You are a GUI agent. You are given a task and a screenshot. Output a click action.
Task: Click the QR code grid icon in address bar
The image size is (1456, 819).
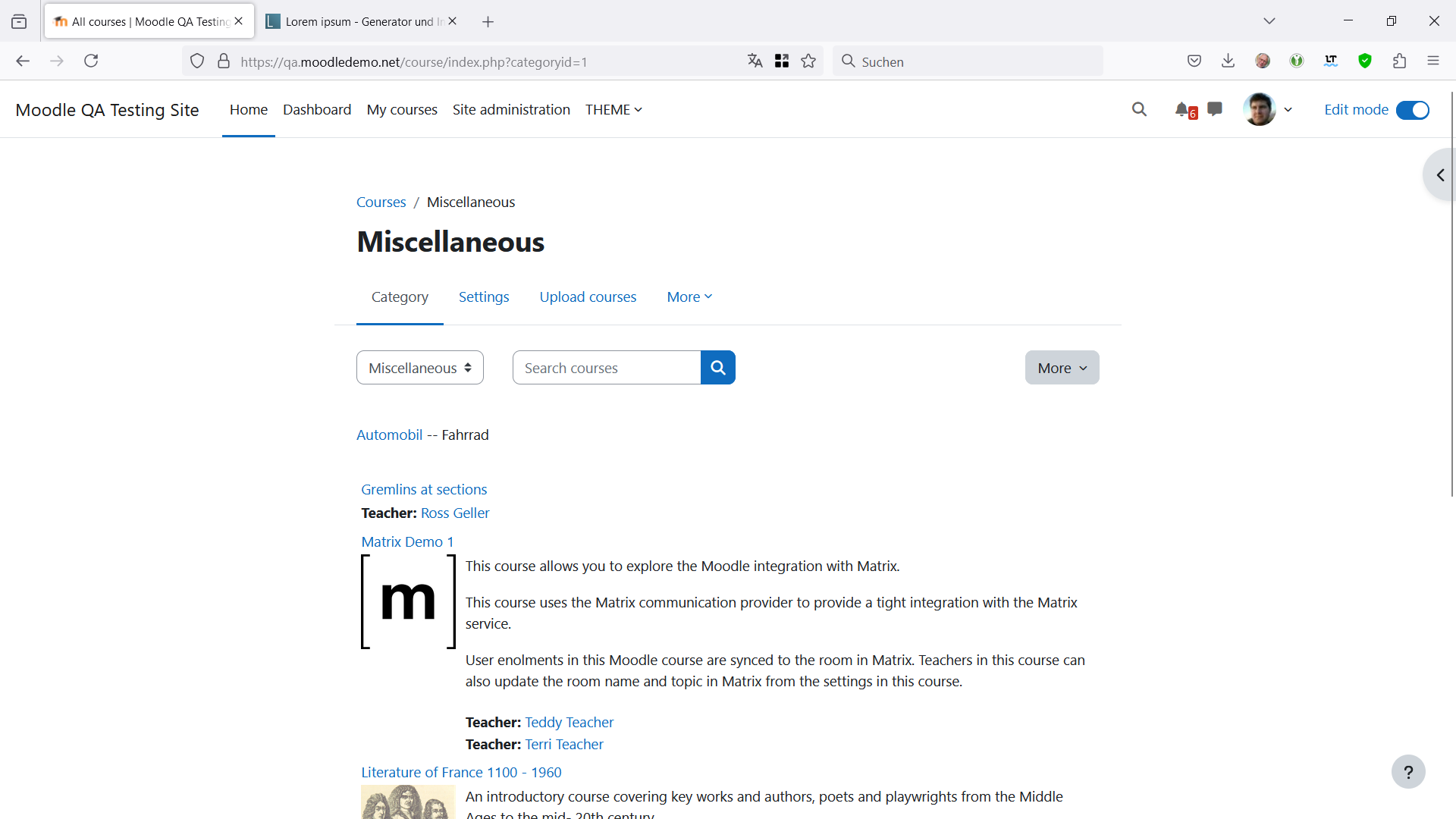coord(782,61)
